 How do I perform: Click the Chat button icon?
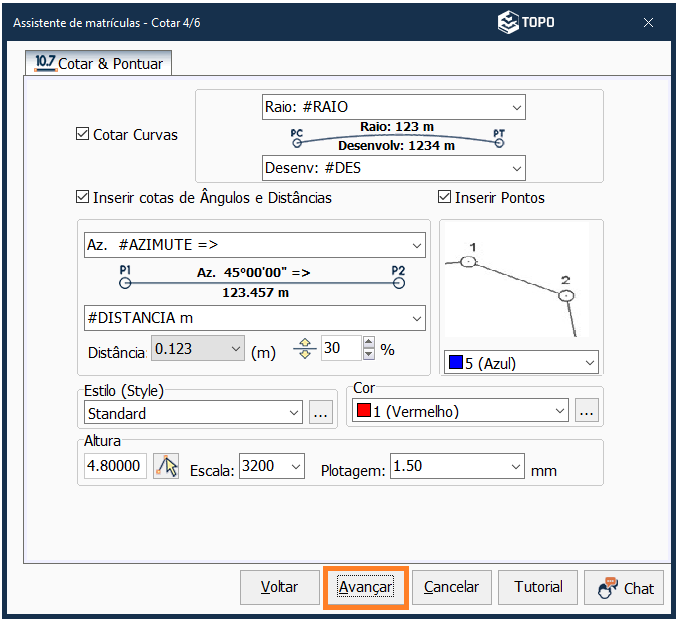point(607,588)
